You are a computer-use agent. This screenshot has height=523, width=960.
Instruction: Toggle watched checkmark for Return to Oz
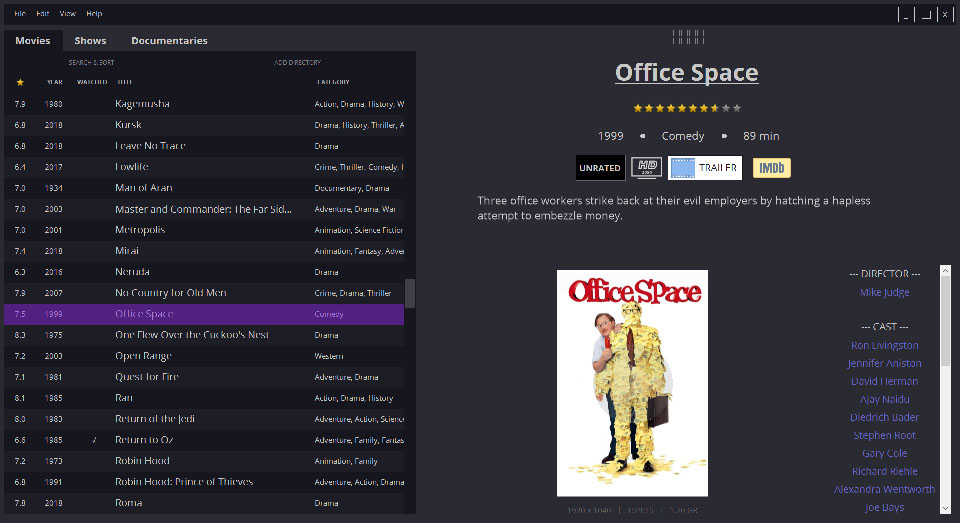(94, 440)
